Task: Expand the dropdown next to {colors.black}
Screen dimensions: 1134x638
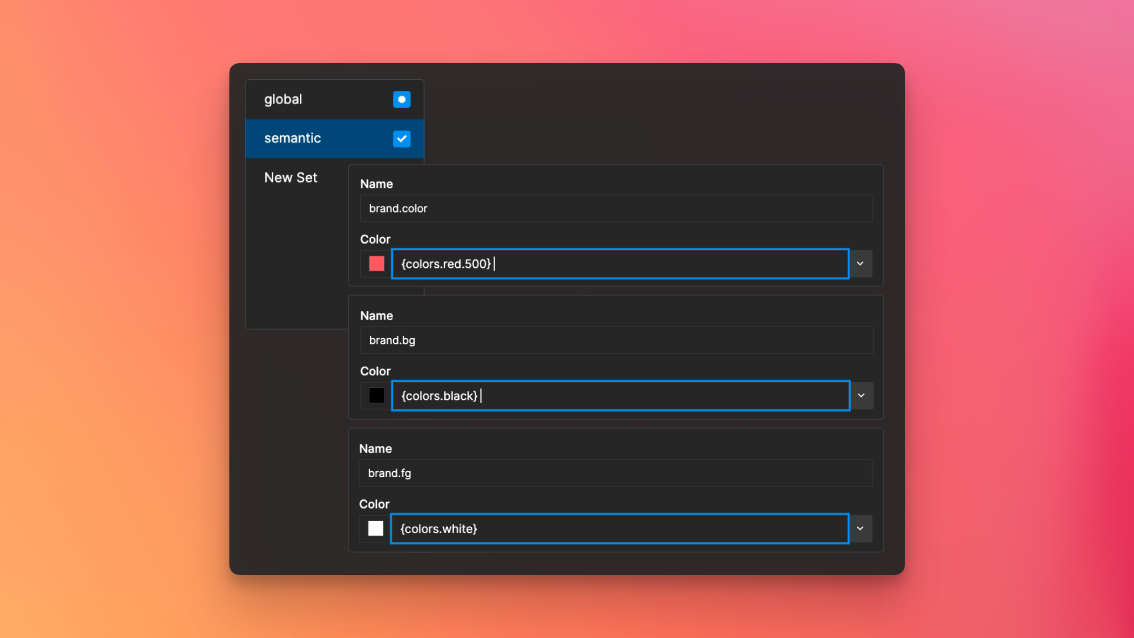Action: click(x=861, y=396)
